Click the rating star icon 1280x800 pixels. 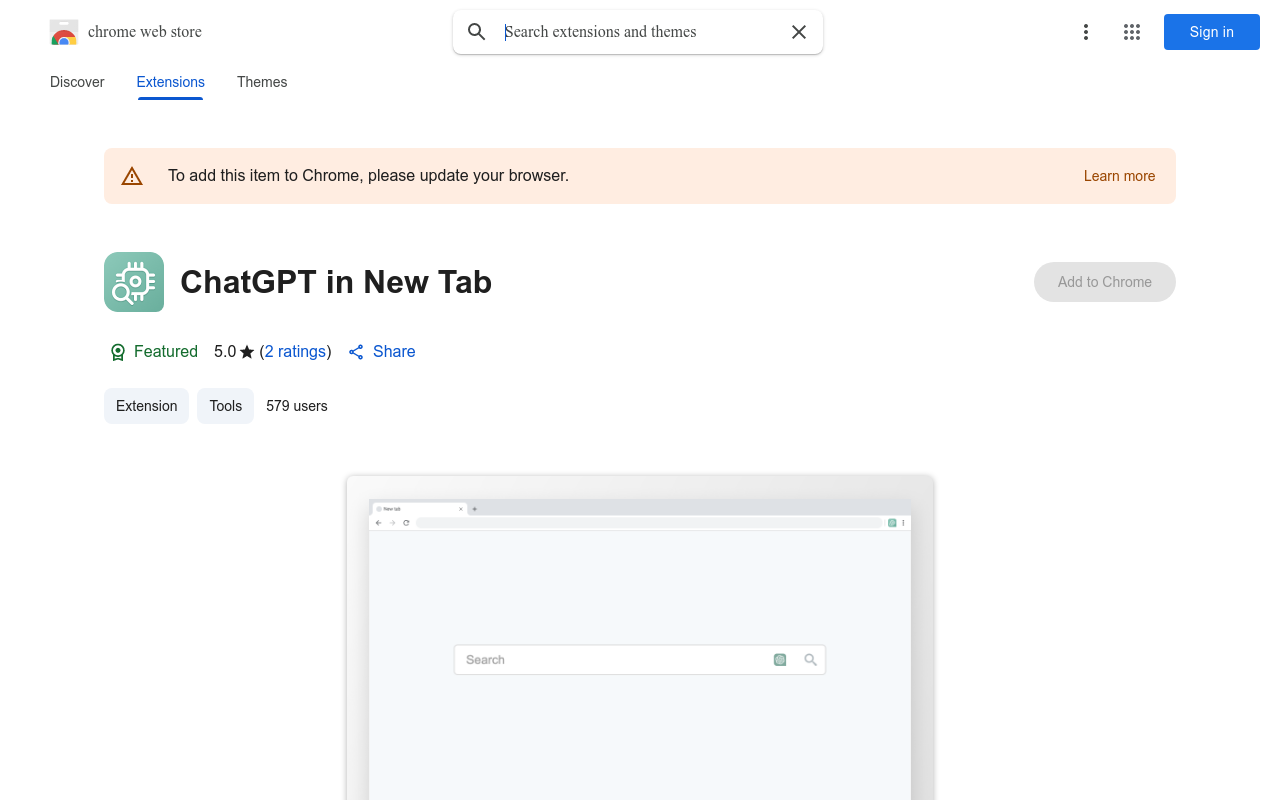pyautogui.click(x=247, y=352)
